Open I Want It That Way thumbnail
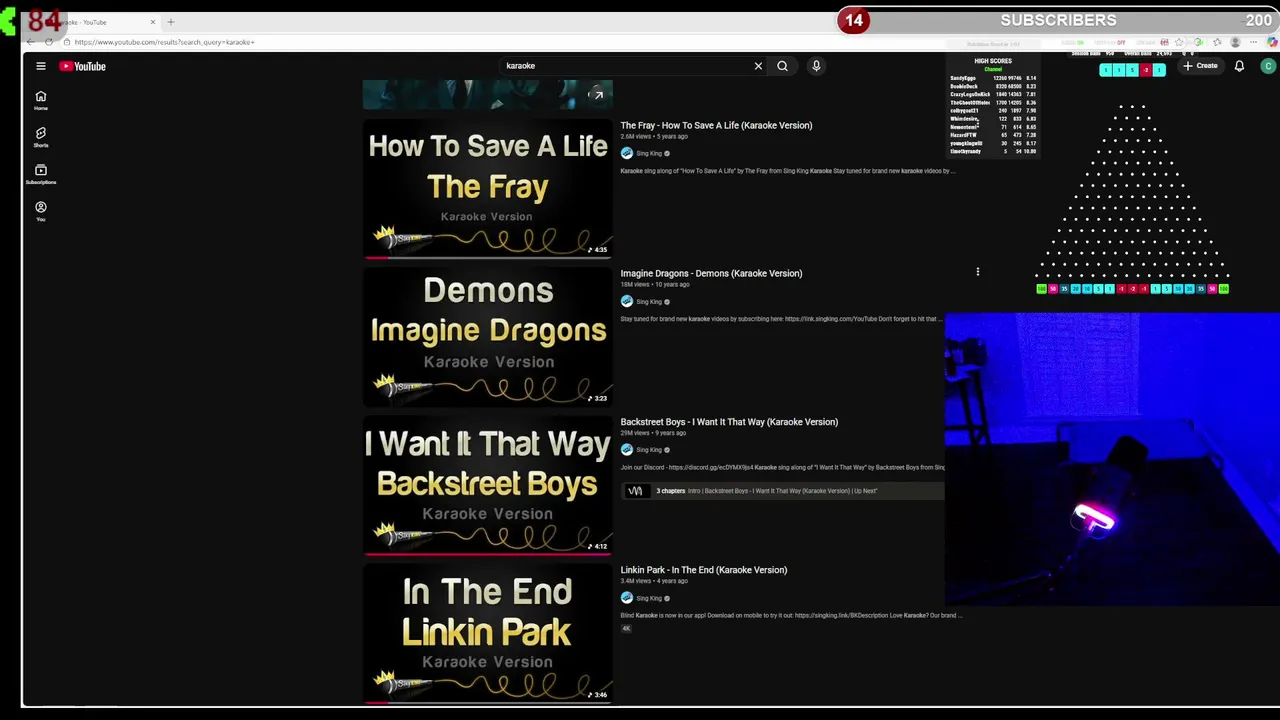 (487, 485)
